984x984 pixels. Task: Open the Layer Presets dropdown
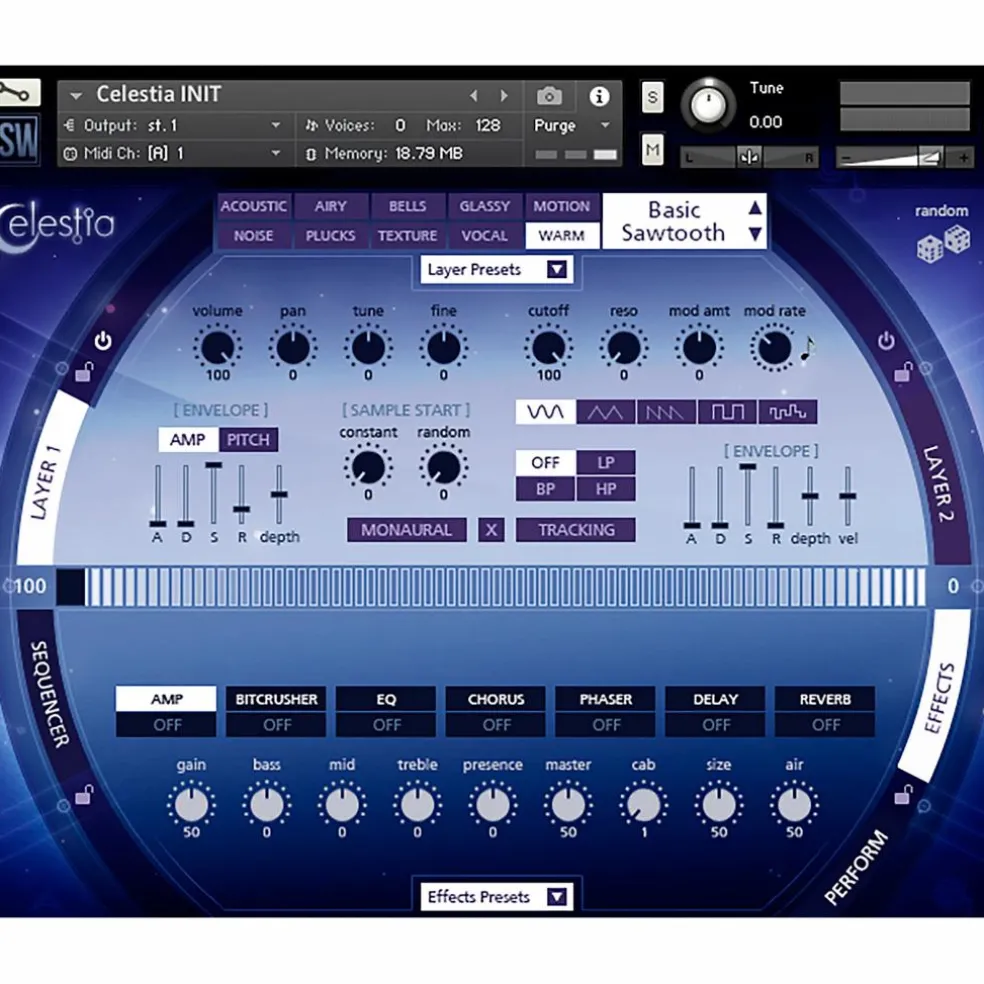point(496,270)
